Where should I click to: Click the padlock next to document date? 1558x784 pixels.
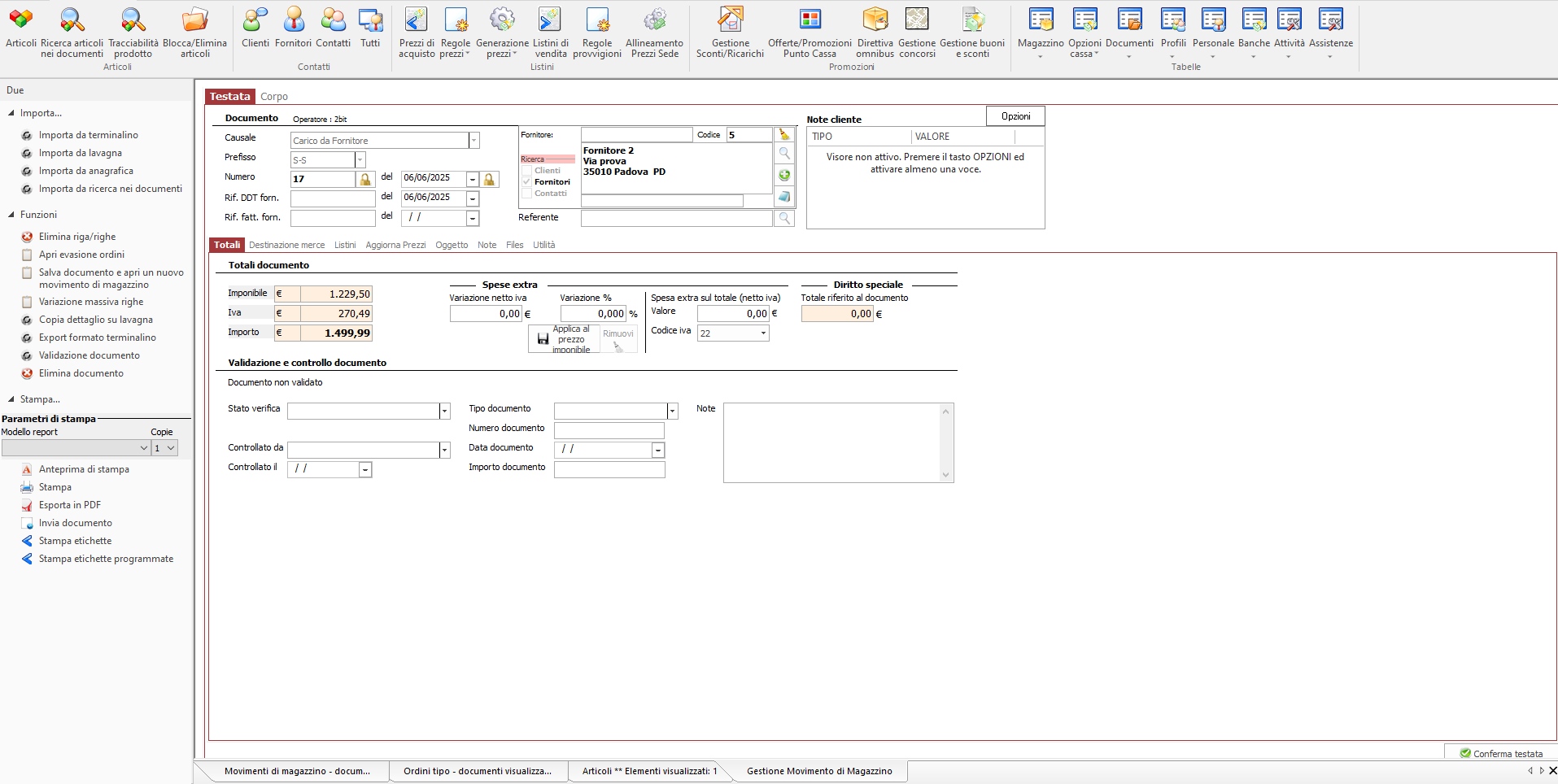coord(489,179)
